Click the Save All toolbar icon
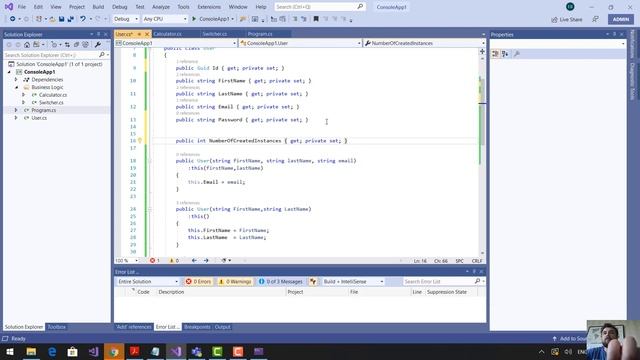This screenshot has width=640, height=360. point(70,19)
